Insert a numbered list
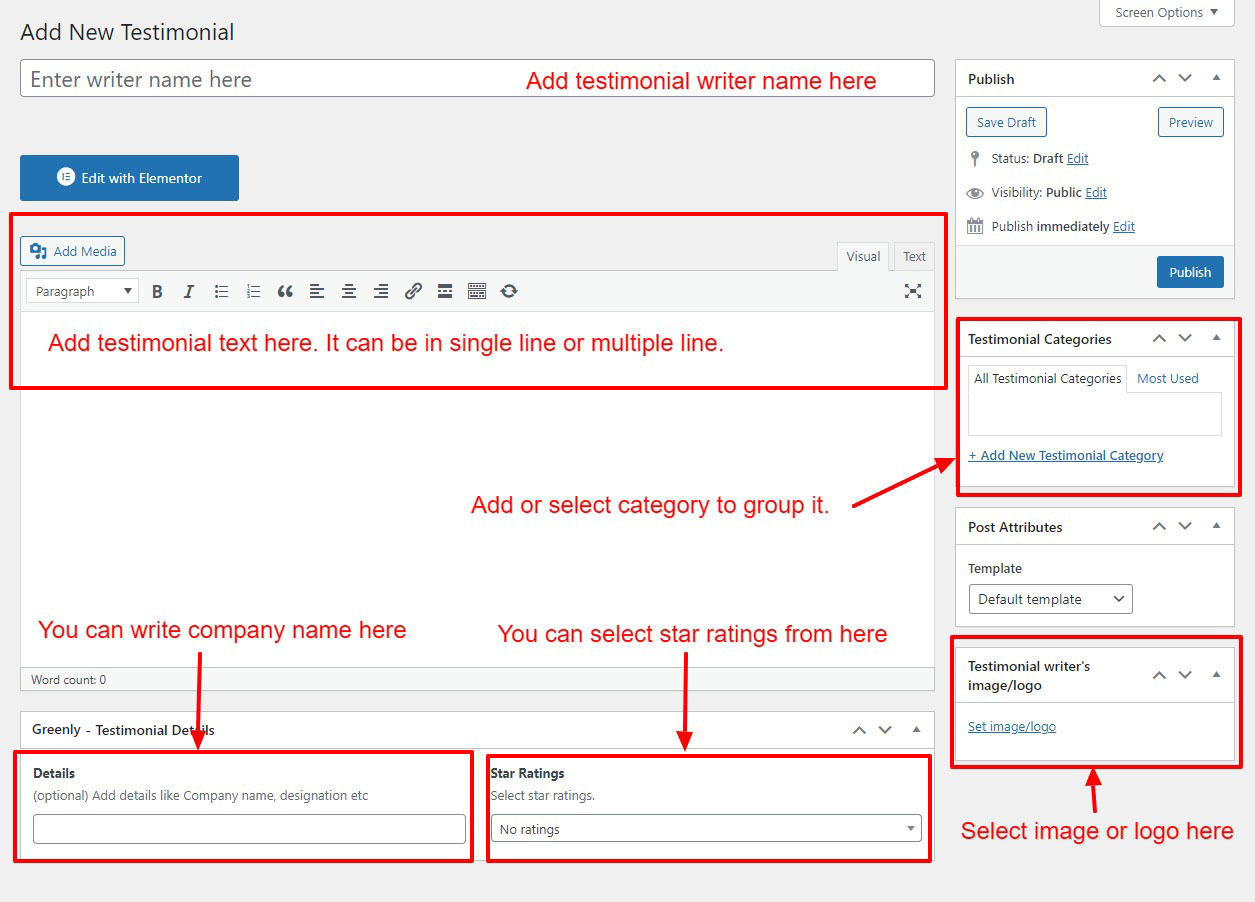The height and width of the screenshot is (902, 1255). tap(253, 291)
